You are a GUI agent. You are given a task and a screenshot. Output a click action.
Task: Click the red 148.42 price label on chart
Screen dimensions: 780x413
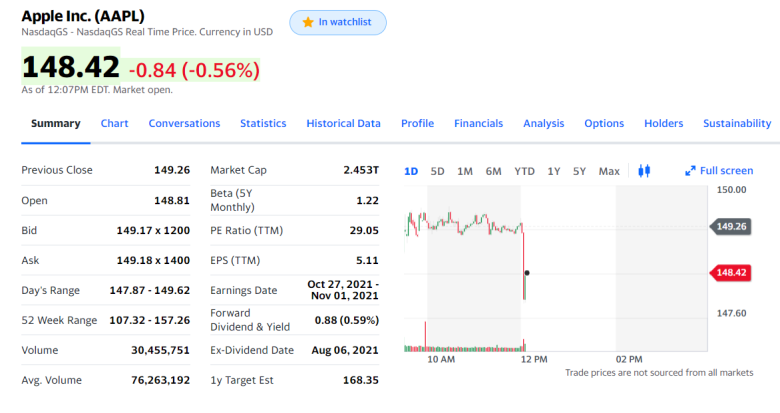click(730, 273)
